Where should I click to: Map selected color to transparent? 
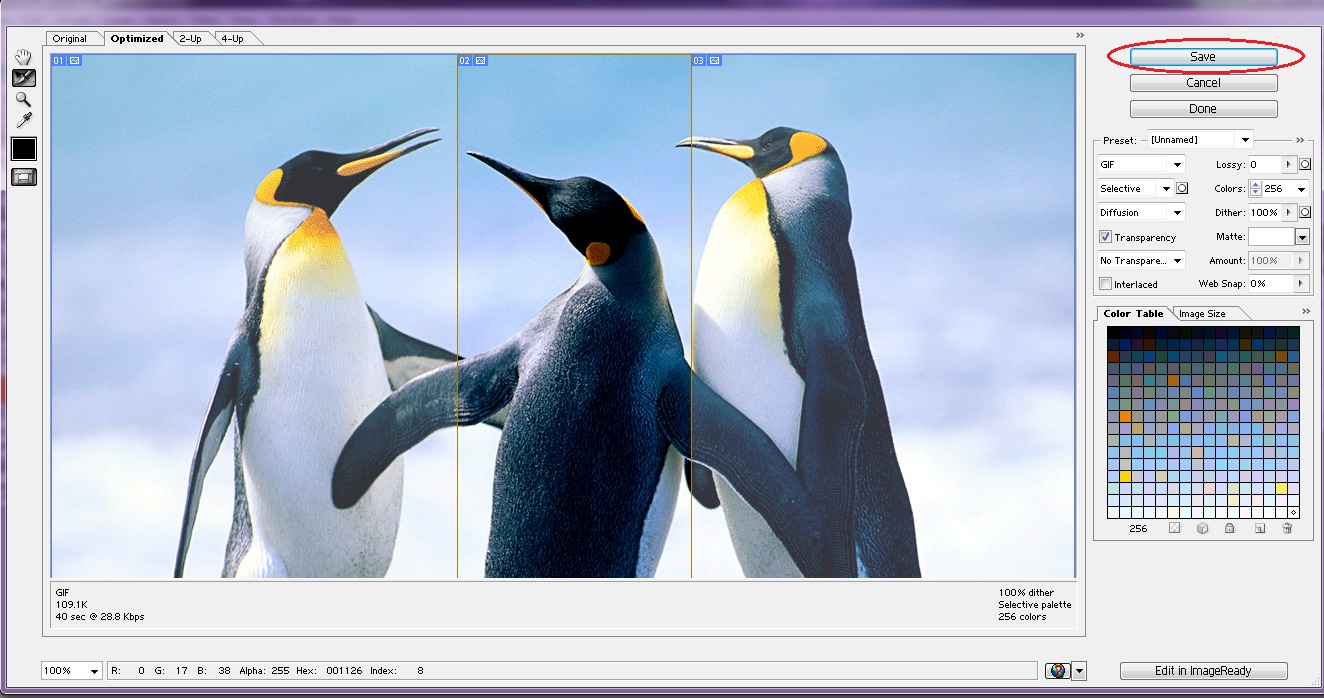click(x=1175, y=527)
